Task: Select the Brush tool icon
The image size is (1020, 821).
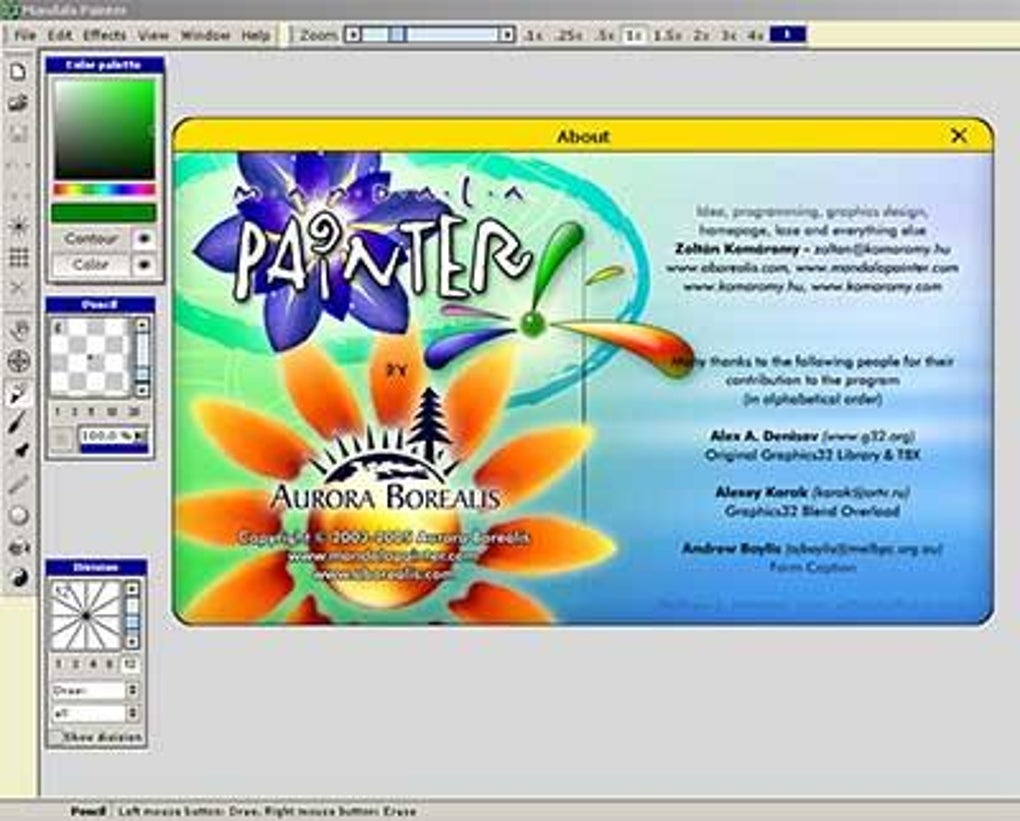Action: pyautogui.click(x=18, y=423)
